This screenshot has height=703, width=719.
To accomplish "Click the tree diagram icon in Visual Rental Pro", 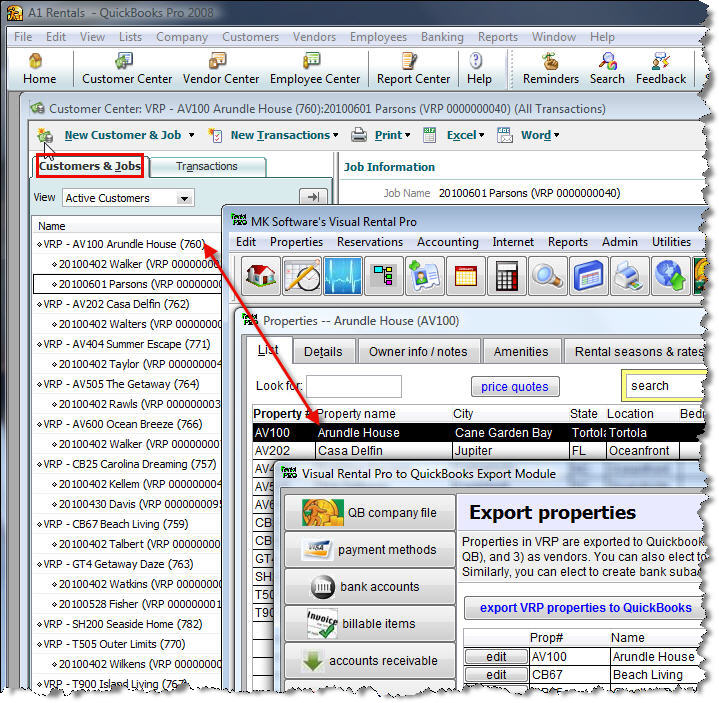I will [x=383, y=276].
